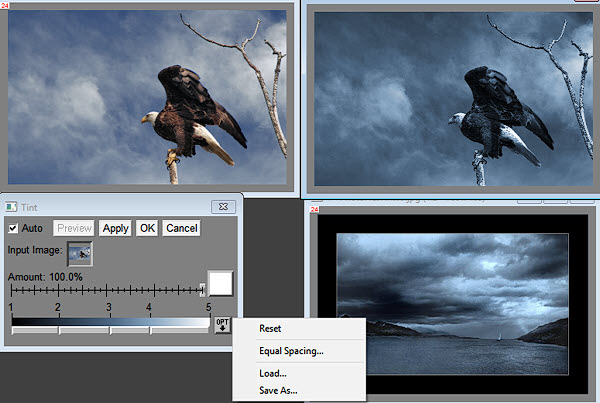Viewport: 600px width, 403px height.
Task: Choose Load... from the options menu
Action: click(273, 373)
